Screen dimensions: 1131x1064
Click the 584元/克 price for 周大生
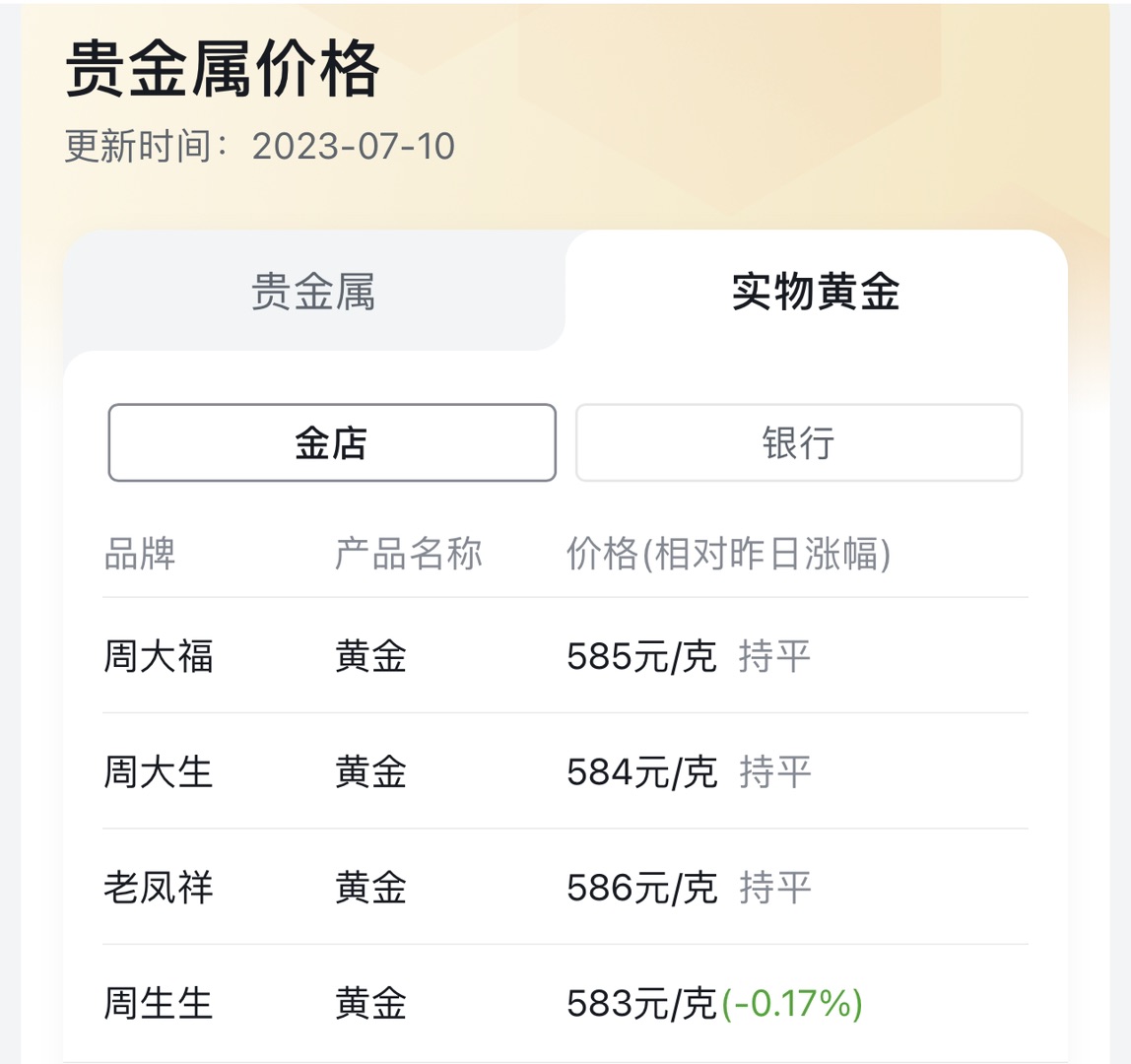tap(641, 771)
